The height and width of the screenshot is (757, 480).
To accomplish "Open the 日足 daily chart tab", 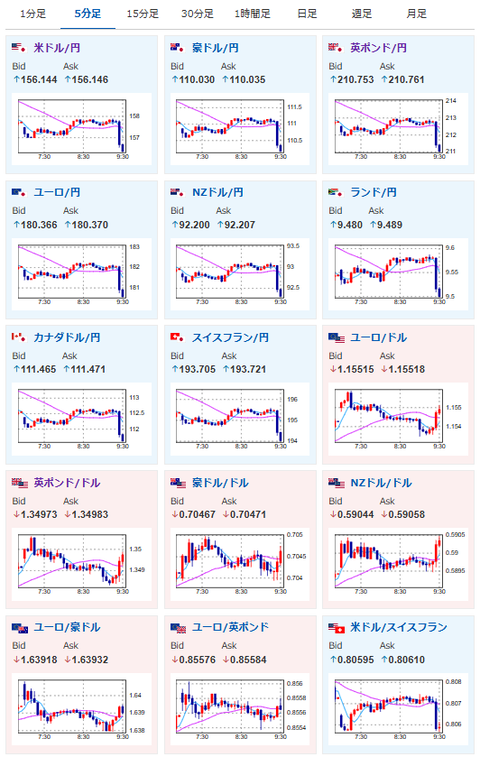I will tap(307, 14).
